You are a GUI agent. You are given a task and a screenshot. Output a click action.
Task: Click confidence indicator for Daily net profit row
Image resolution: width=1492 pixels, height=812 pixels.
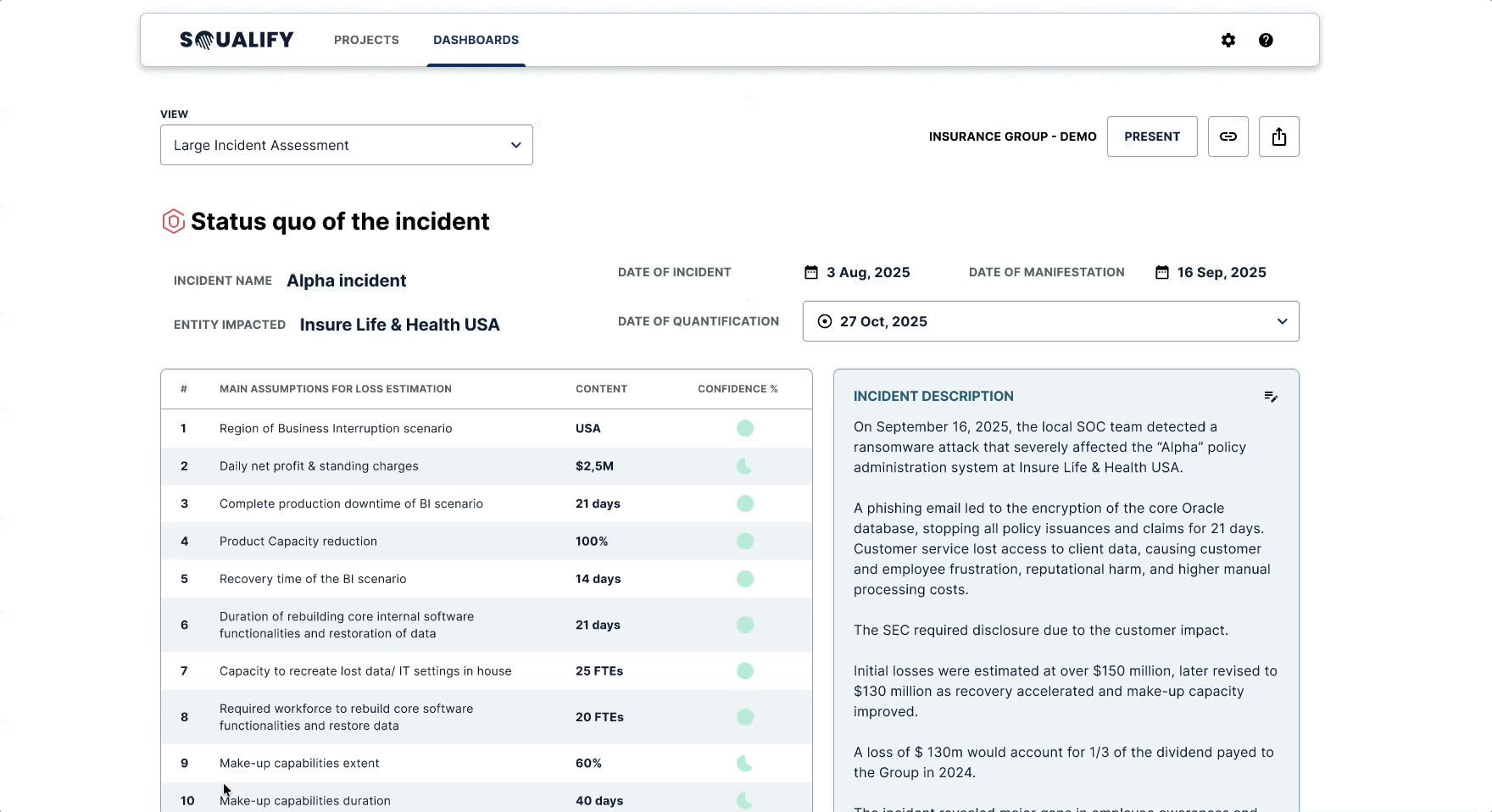[745, 466]
